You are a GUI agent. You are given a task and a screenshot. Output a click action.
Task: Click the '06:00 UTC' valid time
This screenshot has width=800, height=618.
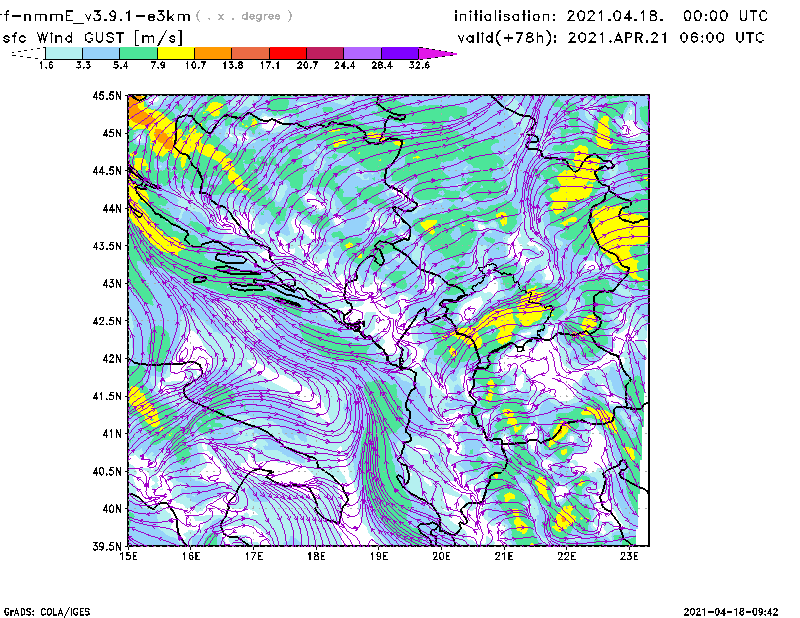tap(722, 38)
